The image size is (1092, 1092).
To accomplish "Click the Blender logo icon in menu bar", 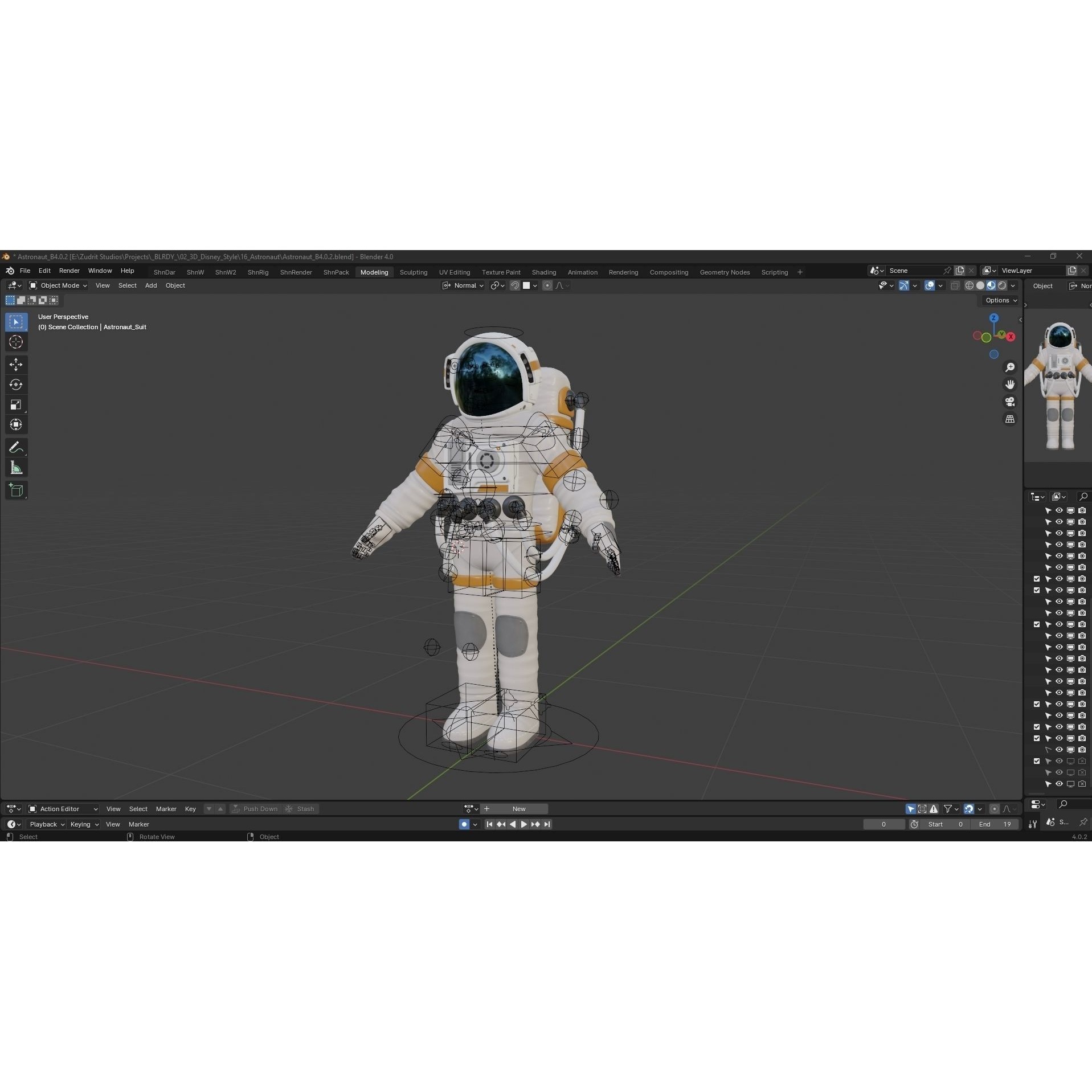I will pos(9,271).
